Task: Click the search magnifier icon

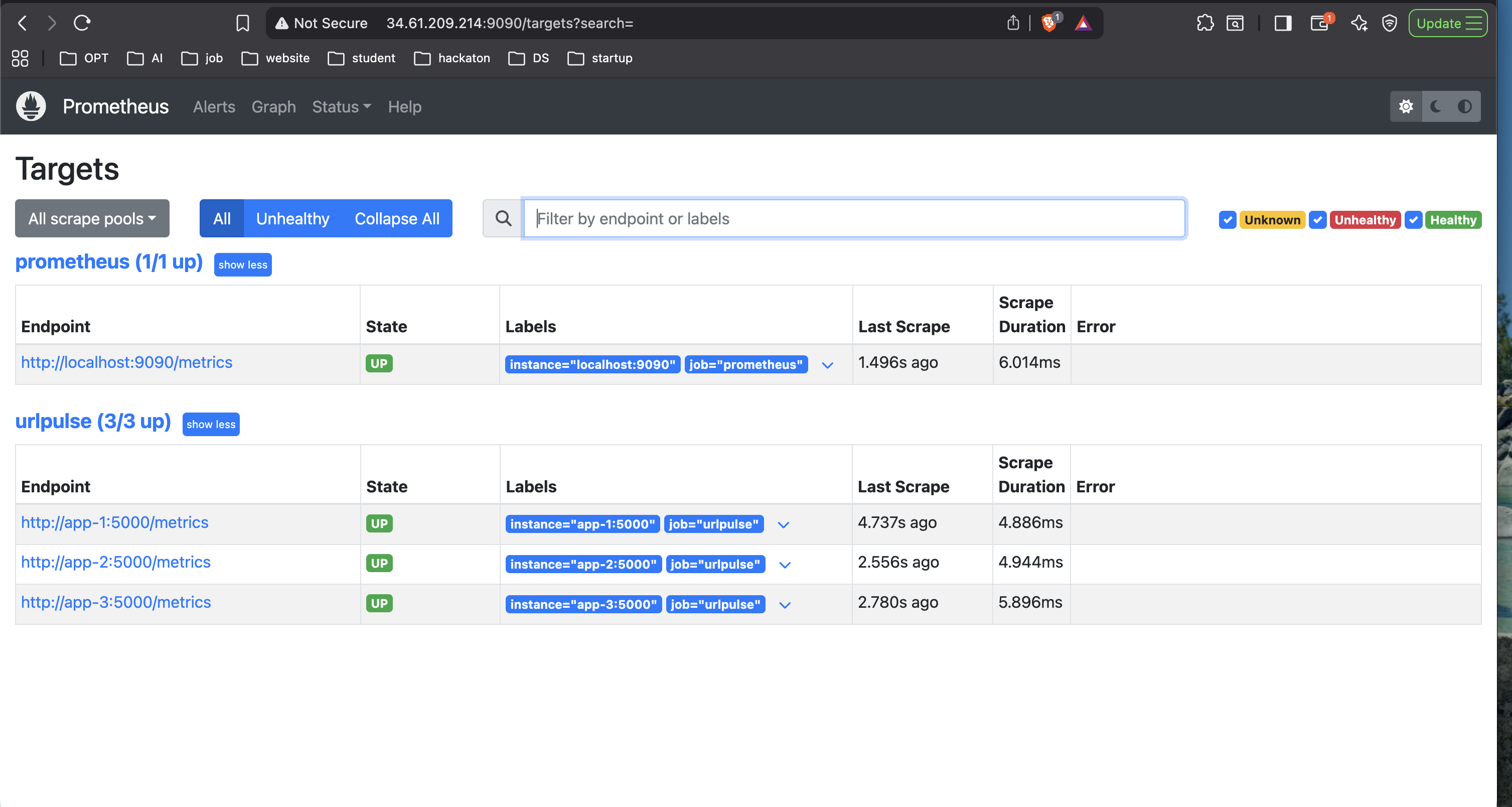Action: (503, 218)
